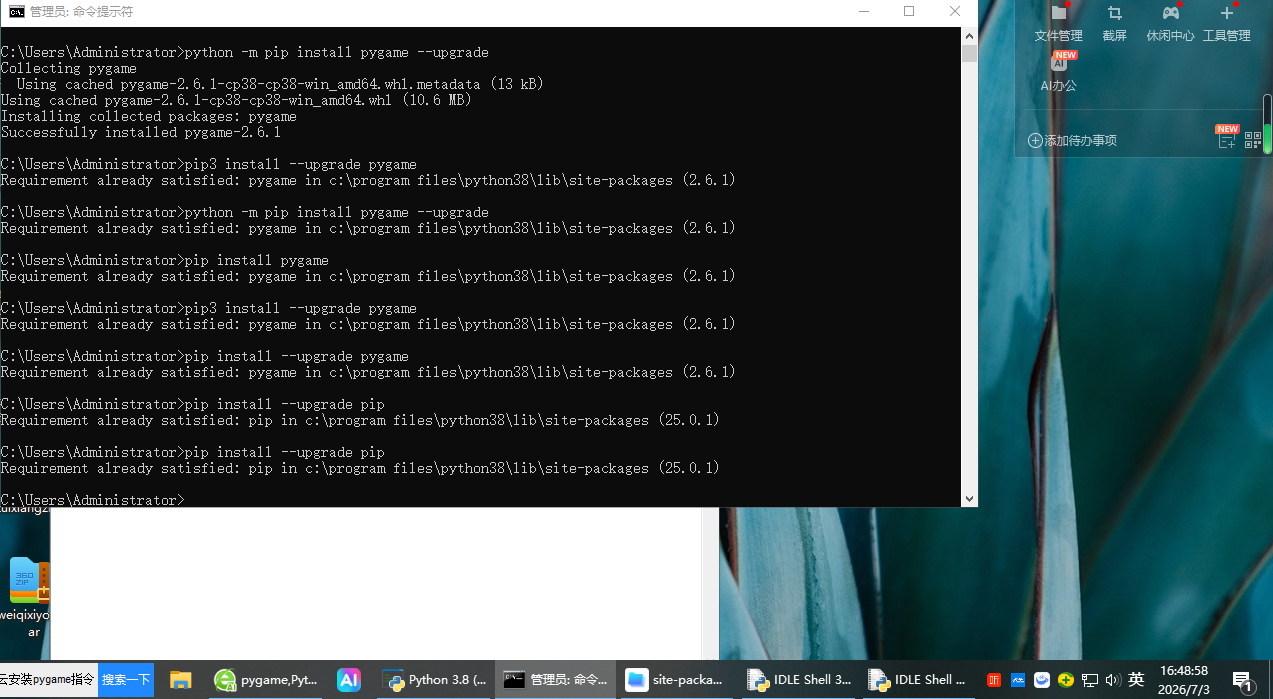This screenshot has height=699, width=1273.
Task: Open the notification center icon
Action: pyautogui.click(x=1243, y=680)
